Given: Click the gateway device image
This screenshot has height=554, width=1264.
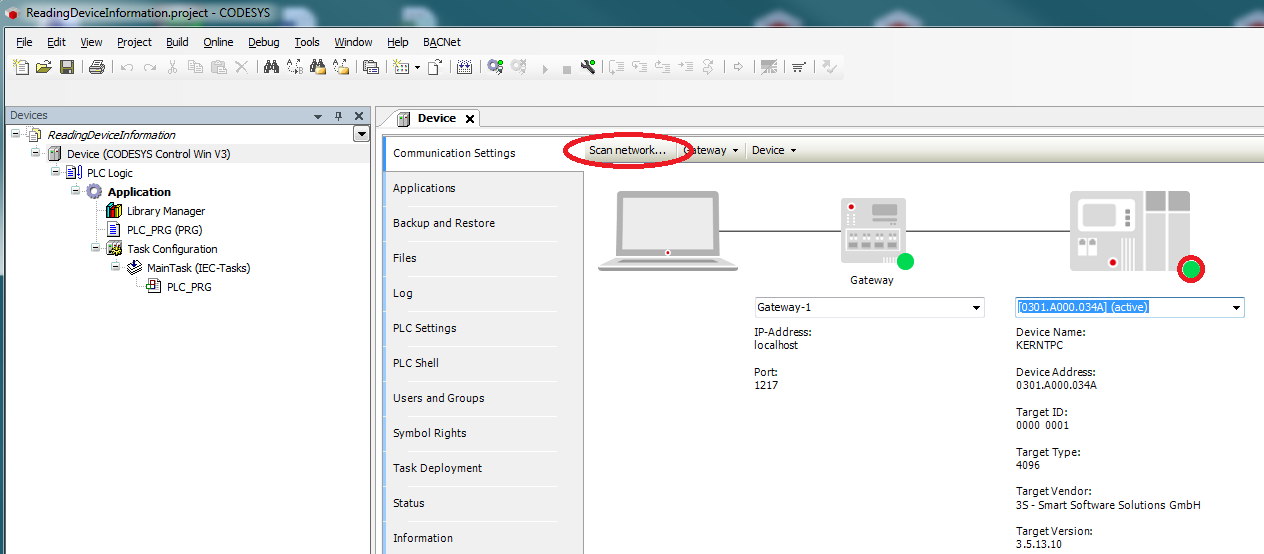Looking at the screenshot, I should pyautogui.click(x=872, y=230).
